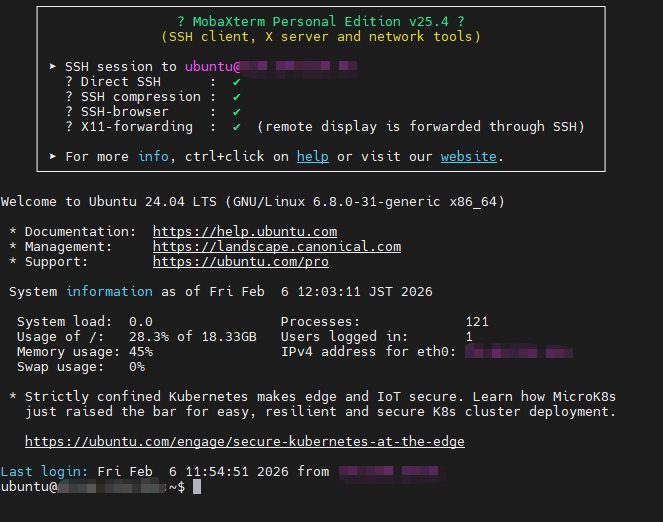Open the 'help' link in the MobaXterm banner
663x522 pixels.
[x=312, y=157]
